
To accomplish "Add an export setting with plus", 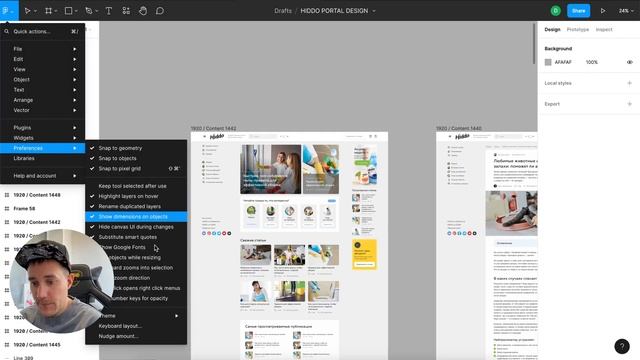I will 629,104.
